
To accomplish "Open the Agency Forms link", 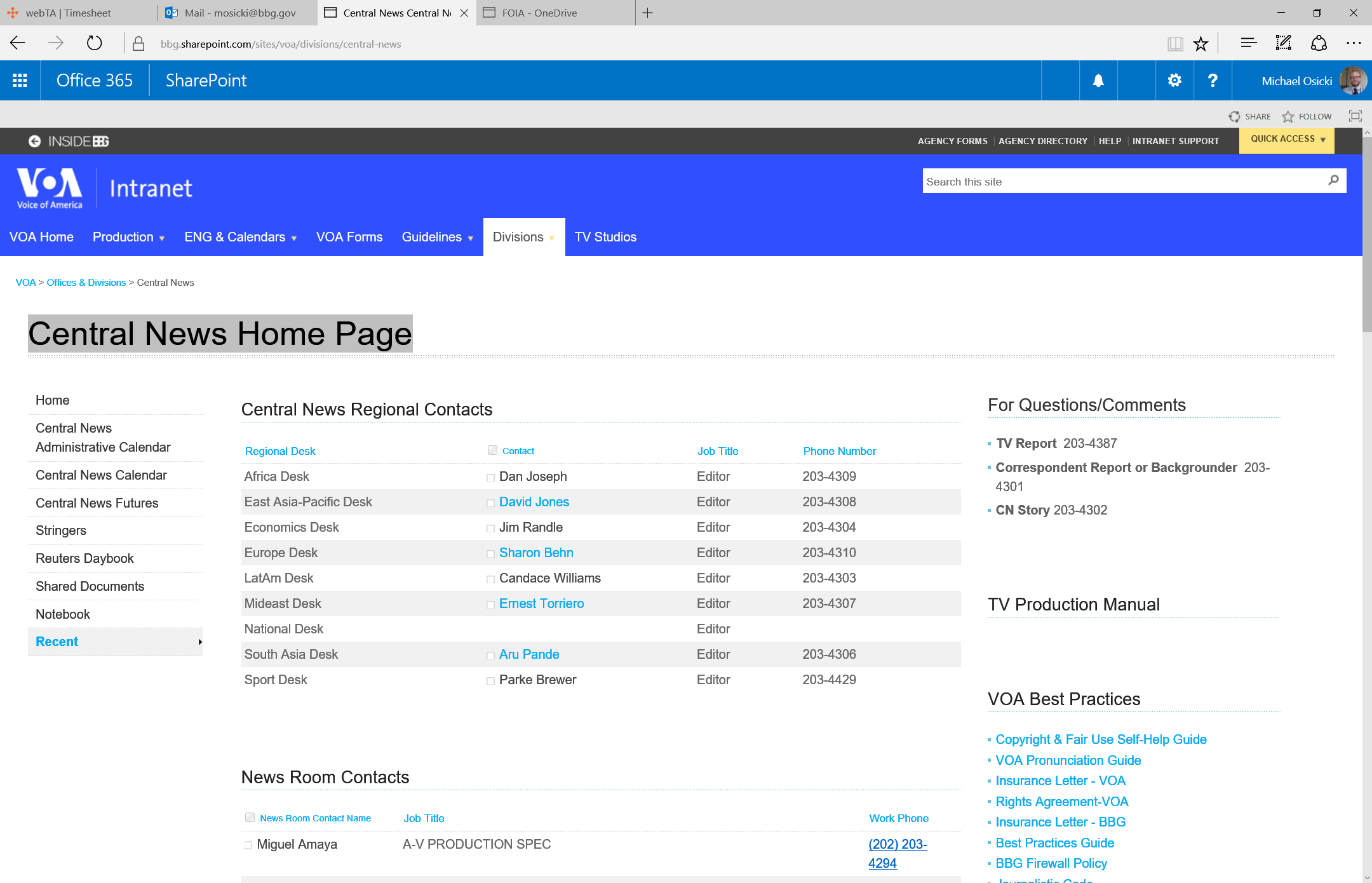I will (x=952, y=141).
